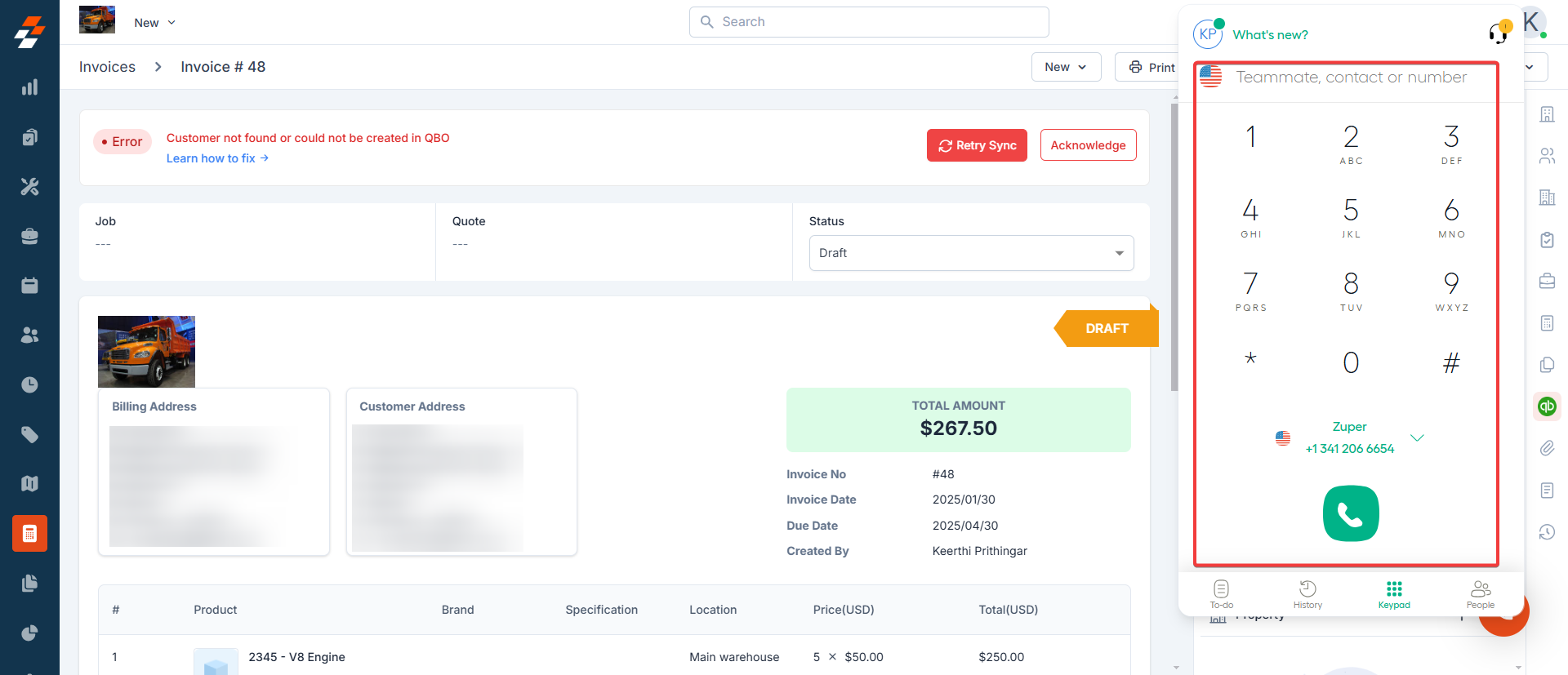Tap the keypad hash key
Viewport: 1568px width, 675px height.
click(x=1451, y=362)
